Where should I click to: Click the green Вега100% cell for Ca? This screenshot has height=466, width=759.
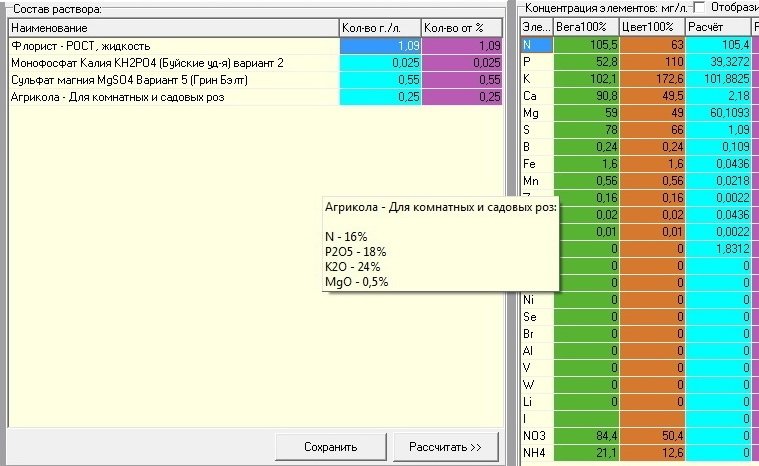(x=587, y=96)
